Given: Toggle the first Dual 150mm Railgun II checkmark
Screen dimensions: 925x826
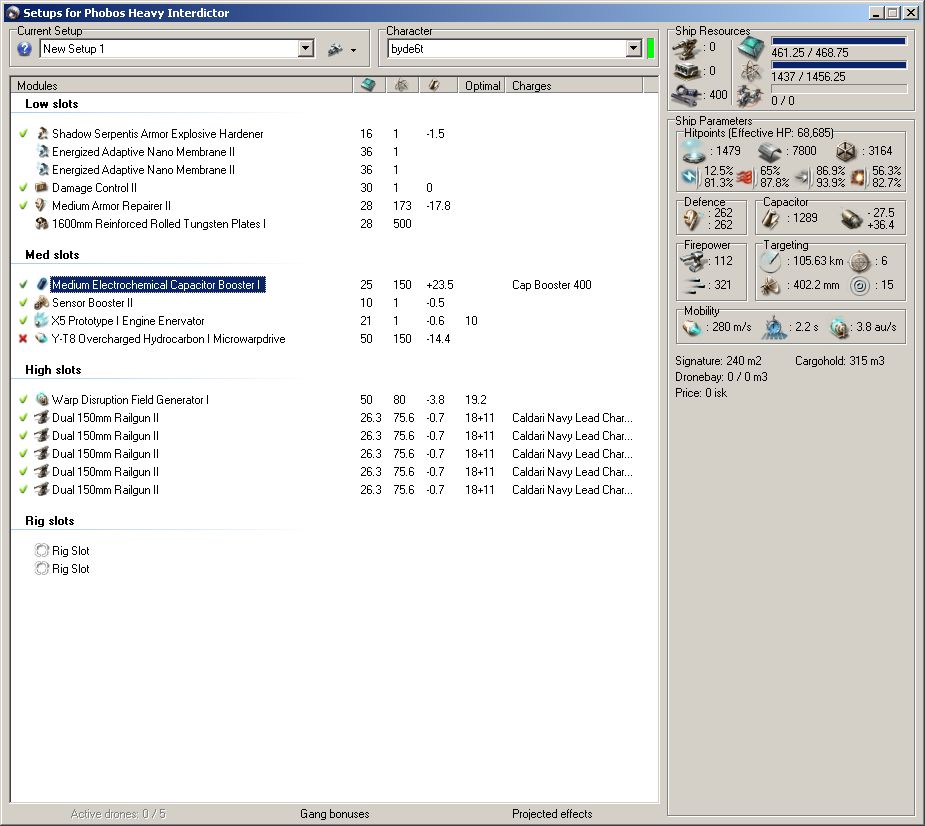Looking at the screenshot, I should click(23, 418).
